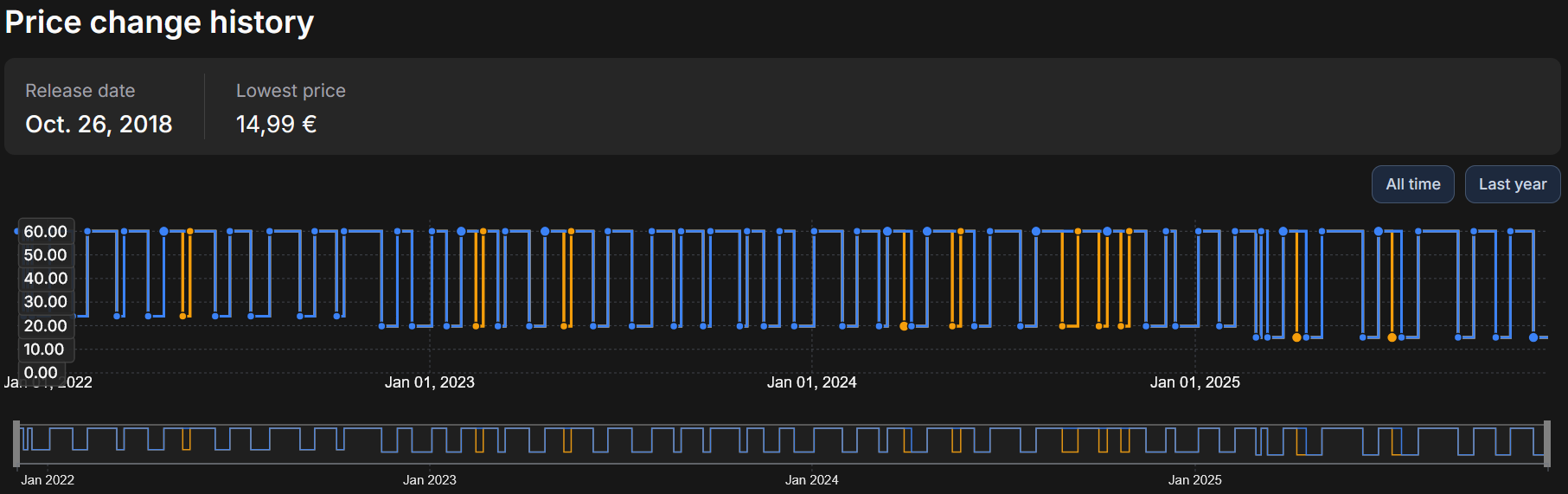Click the Jan 2025 navigator label

coord(1194,480)
